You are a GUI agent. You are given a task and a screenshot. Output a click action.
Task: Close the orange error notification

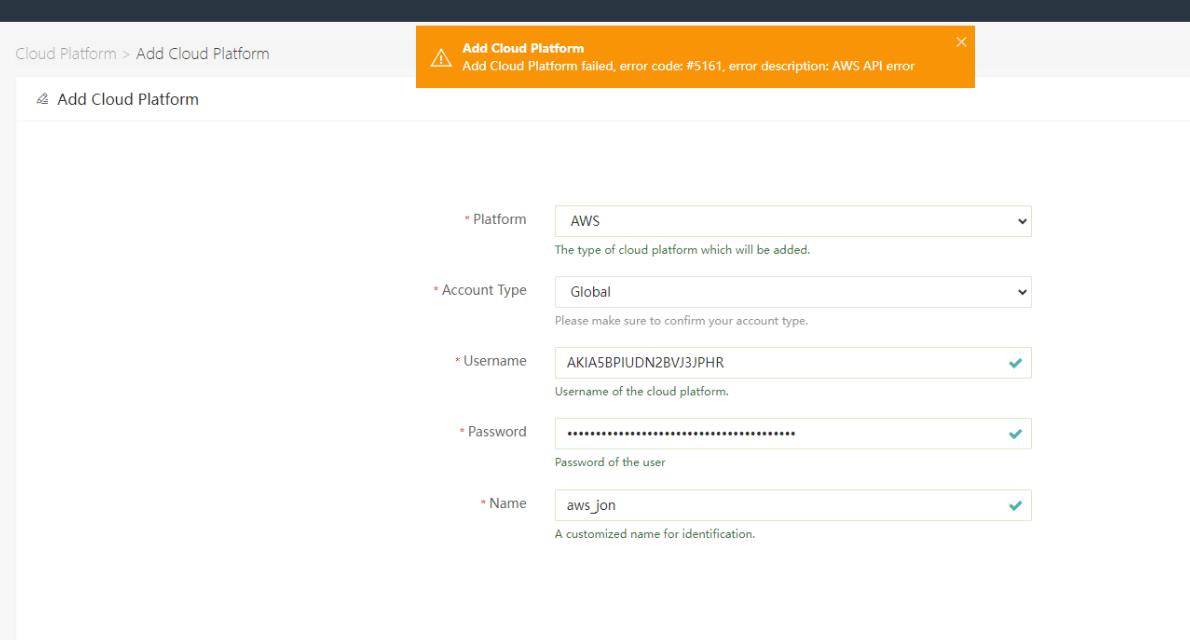[x=961, y=42]
